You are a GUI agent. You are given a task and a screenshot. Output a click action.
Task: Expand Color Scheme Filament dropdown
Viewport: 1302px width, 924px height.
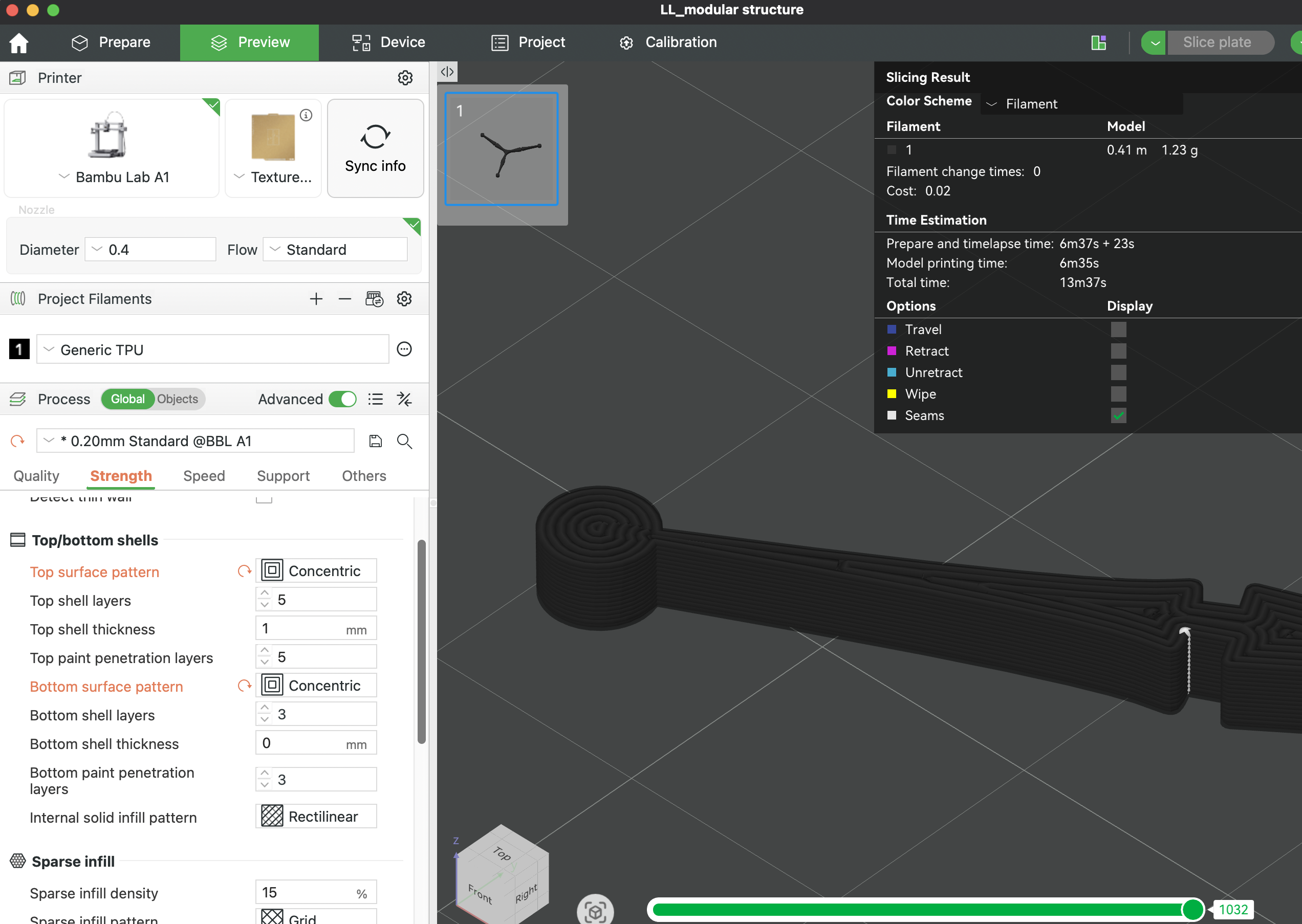(1080, 104)
